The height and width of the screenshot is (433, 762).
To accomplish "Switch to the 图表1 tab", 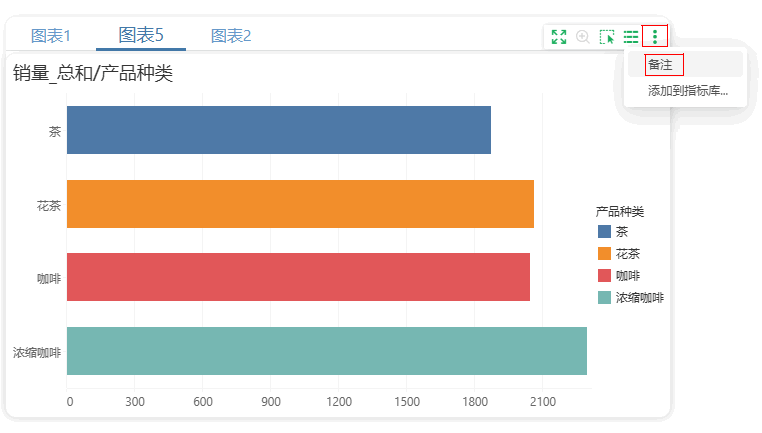I will 51,35.
